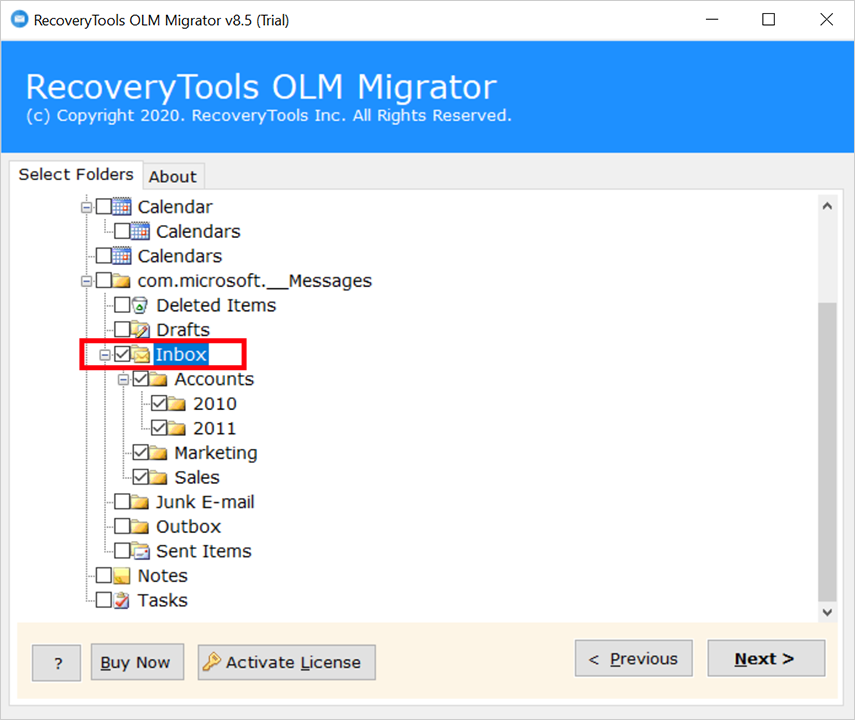This screenshot has height=720, width=855.
Task: Select the Sales folder label
Action: tap(197, 477)
